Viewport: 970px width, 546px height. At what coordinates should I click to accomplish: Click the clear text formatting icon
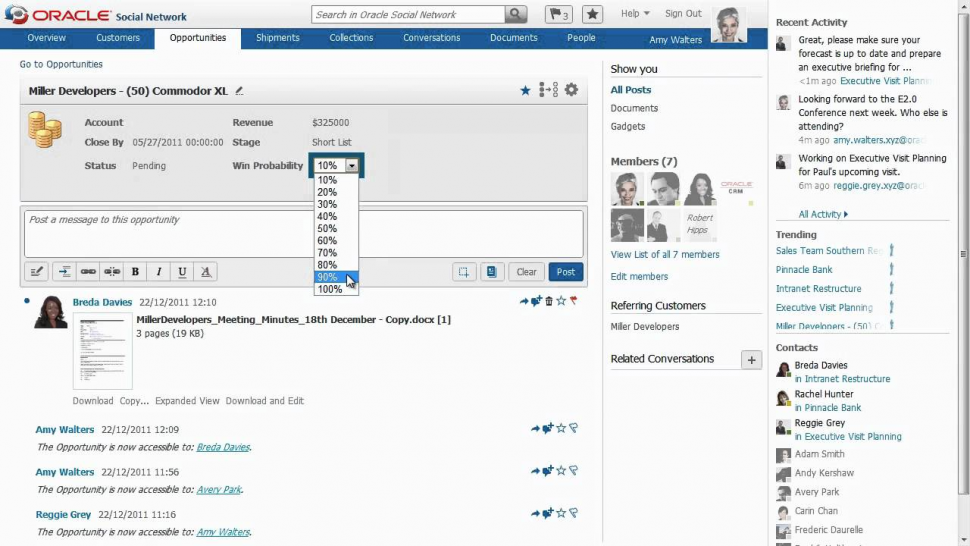pyautogui.click(x=205, y=271)
